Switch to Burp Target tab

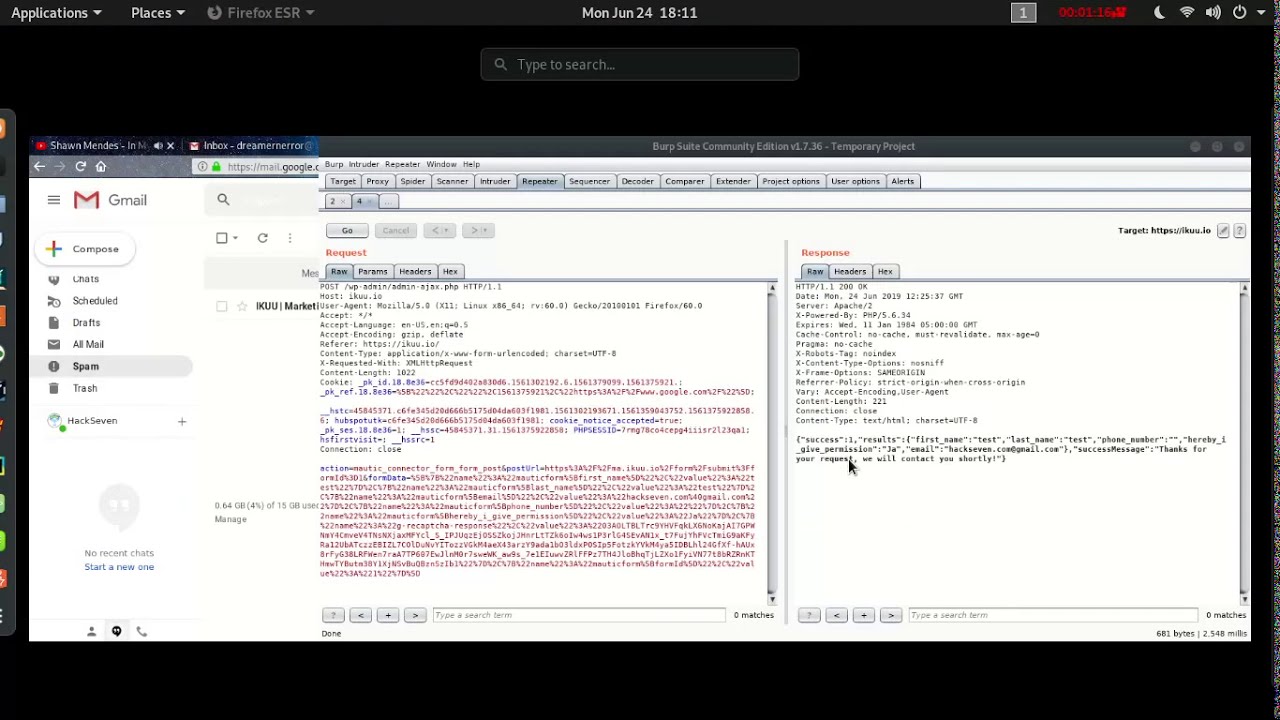tap(343, 182)
